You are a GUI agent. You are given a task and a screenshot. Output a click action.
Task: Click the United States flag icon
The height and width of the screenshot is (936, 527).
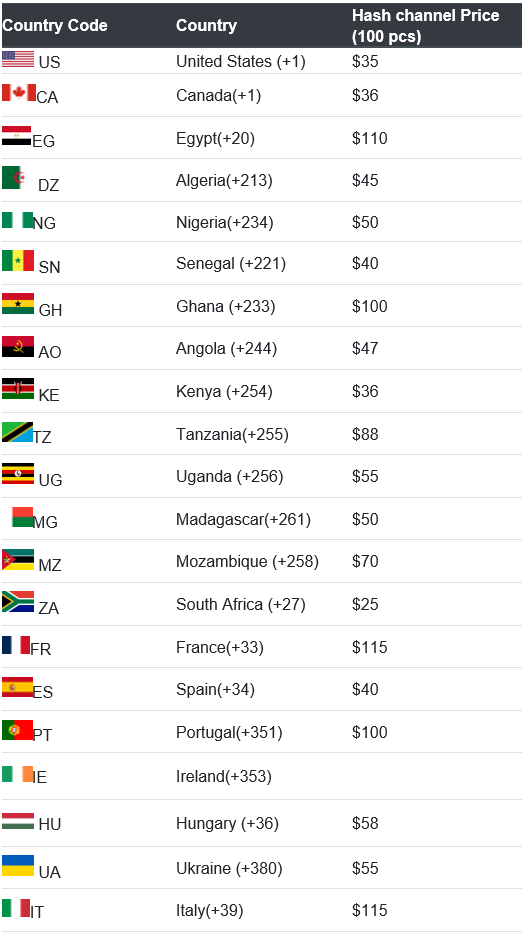pos(18,59)
